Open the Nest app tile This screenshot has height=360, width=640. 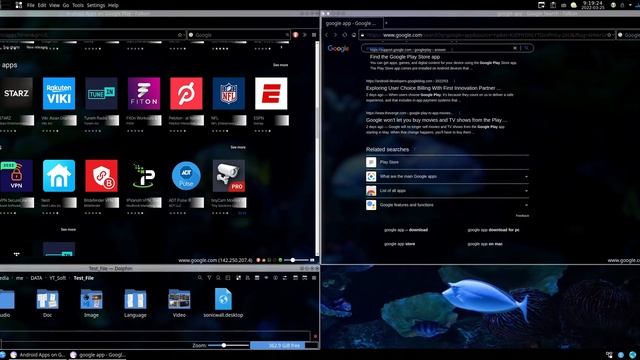click(x=59, y=176)
